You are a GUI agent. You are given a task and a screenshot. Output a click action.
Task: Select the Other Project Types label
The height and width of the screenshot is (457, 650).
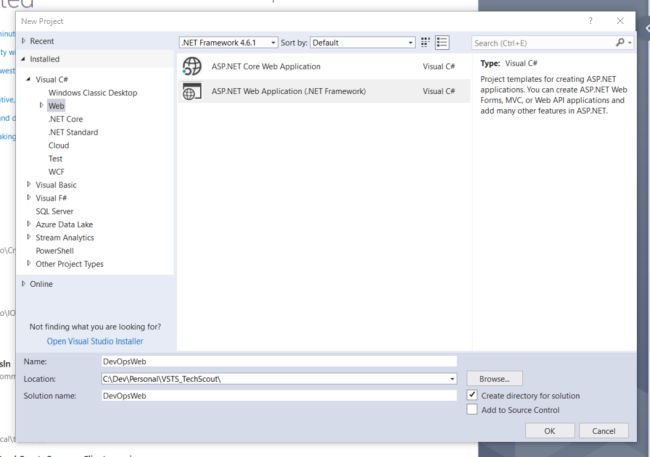[70, 264]
